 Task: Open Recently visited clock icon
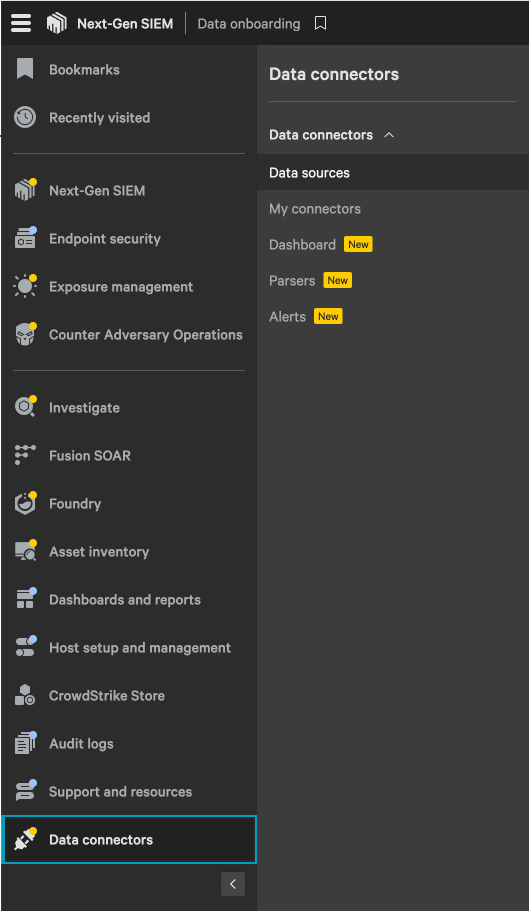click(x=25, y=117)
